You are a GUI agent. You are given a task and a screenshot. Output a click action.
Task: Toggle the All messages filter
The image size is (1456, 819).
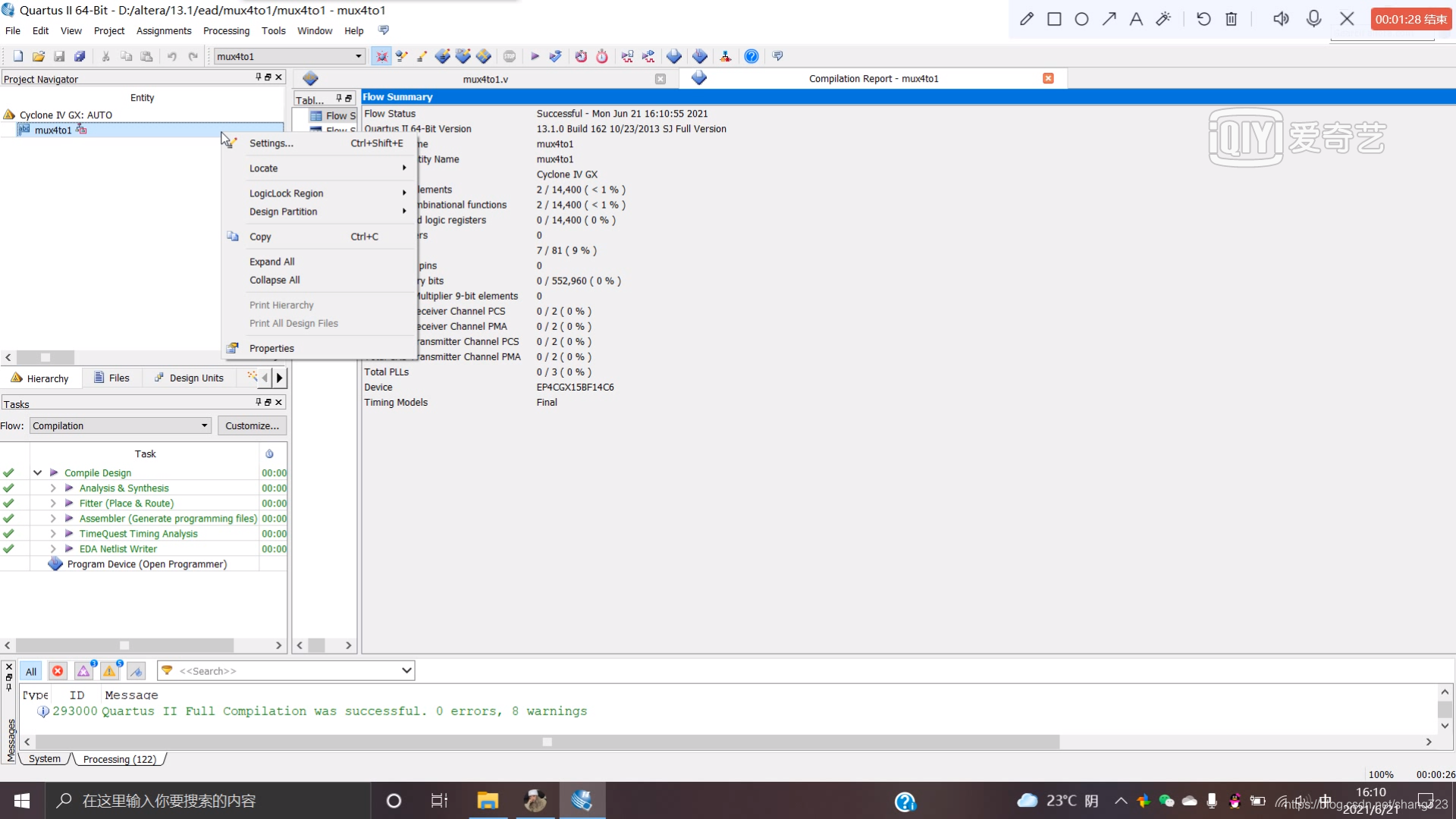31,671
